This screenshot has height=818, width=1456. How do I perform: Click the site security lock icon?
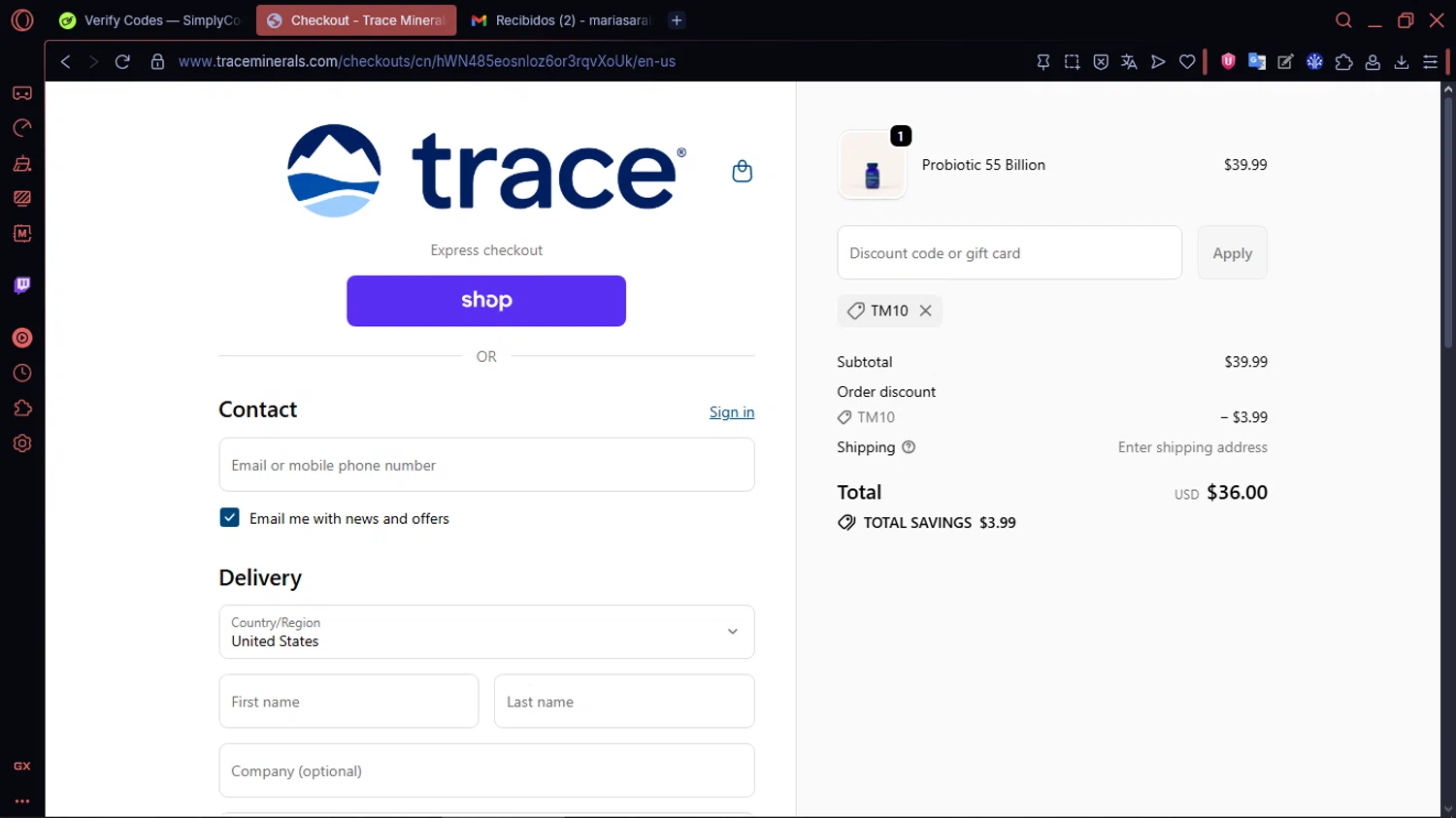[157, 61]
